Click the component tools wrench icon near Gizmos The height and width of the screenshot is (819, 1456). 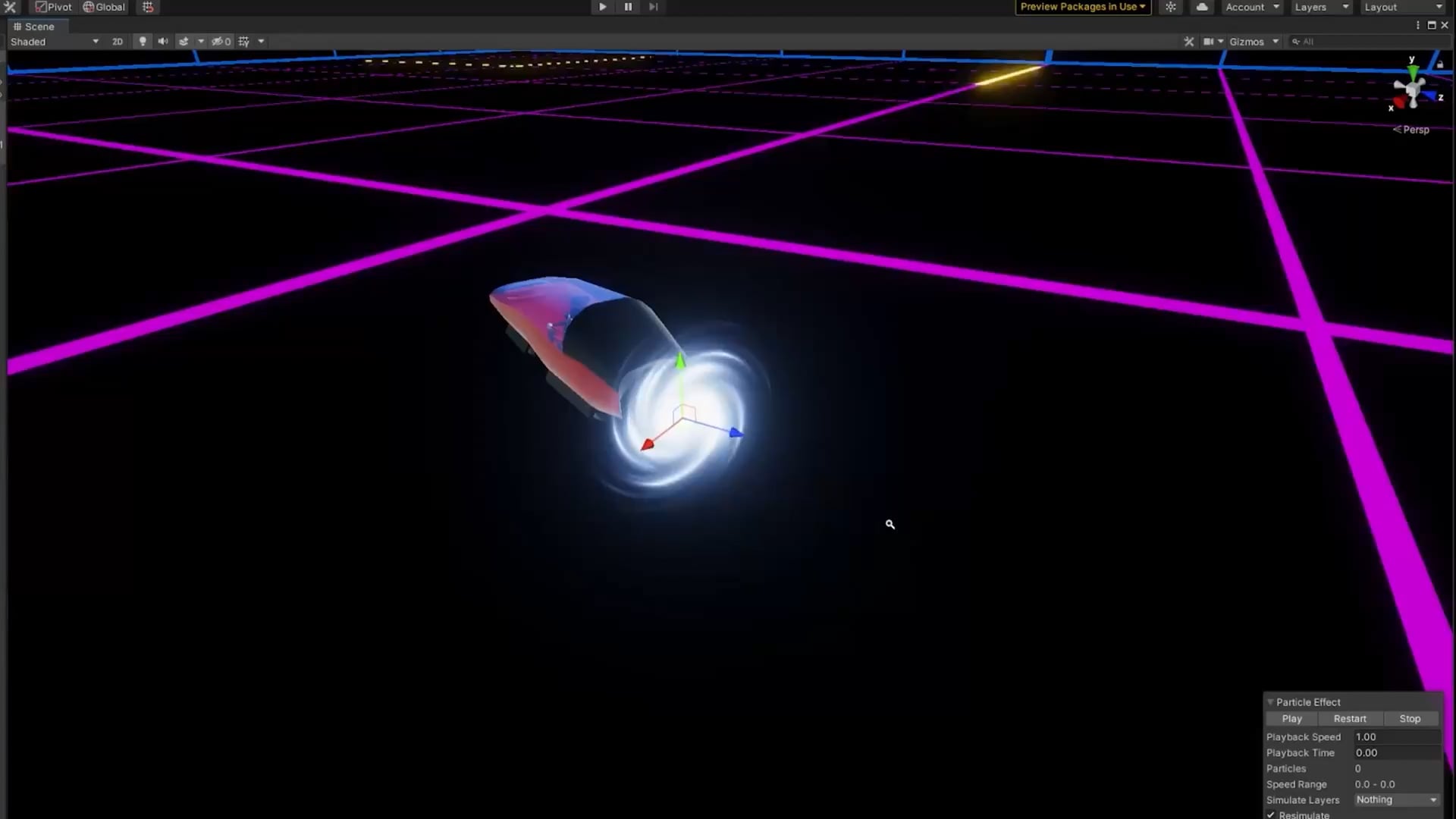(1188, 42)
